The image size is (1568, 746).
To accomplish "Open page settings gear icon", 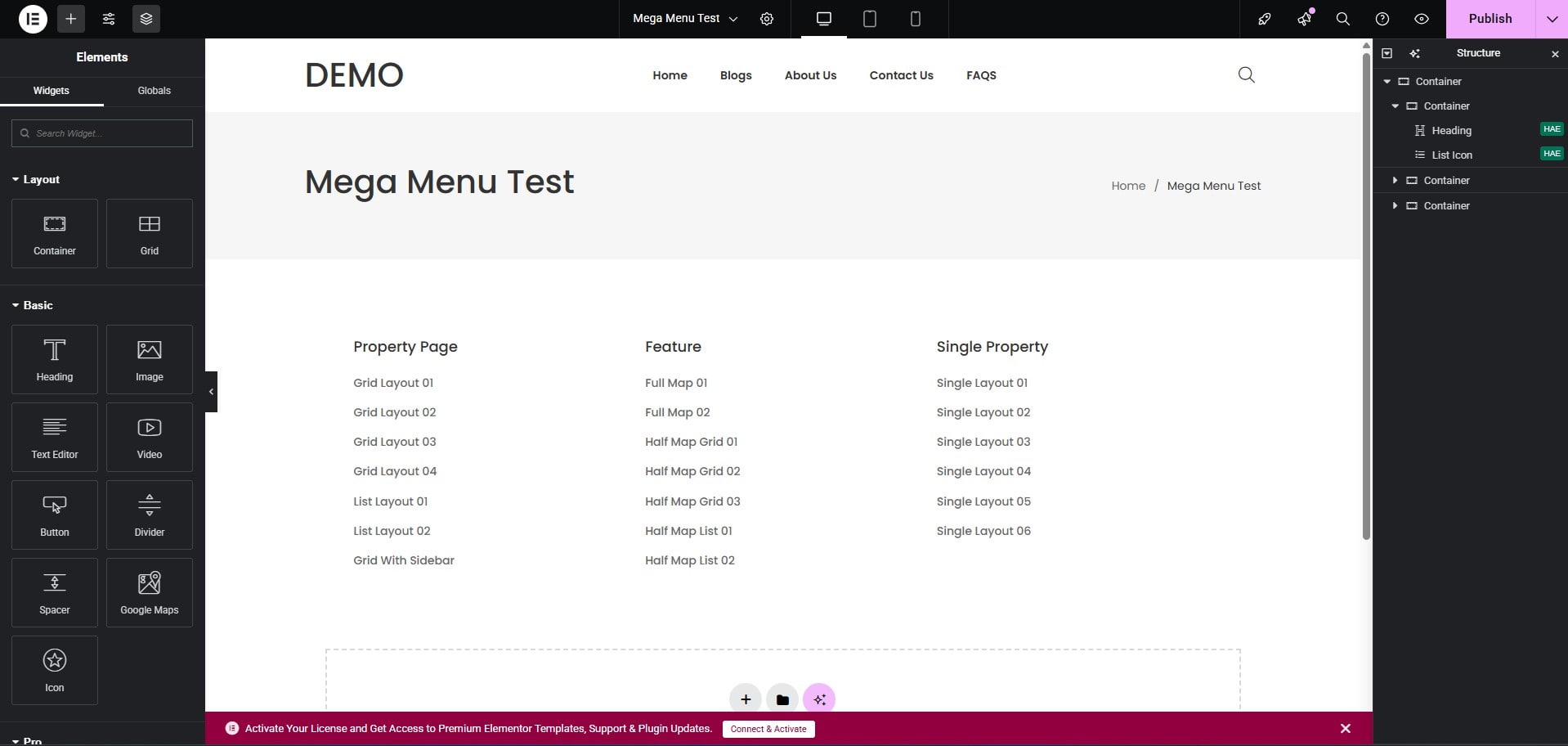I will click(766, 19).
